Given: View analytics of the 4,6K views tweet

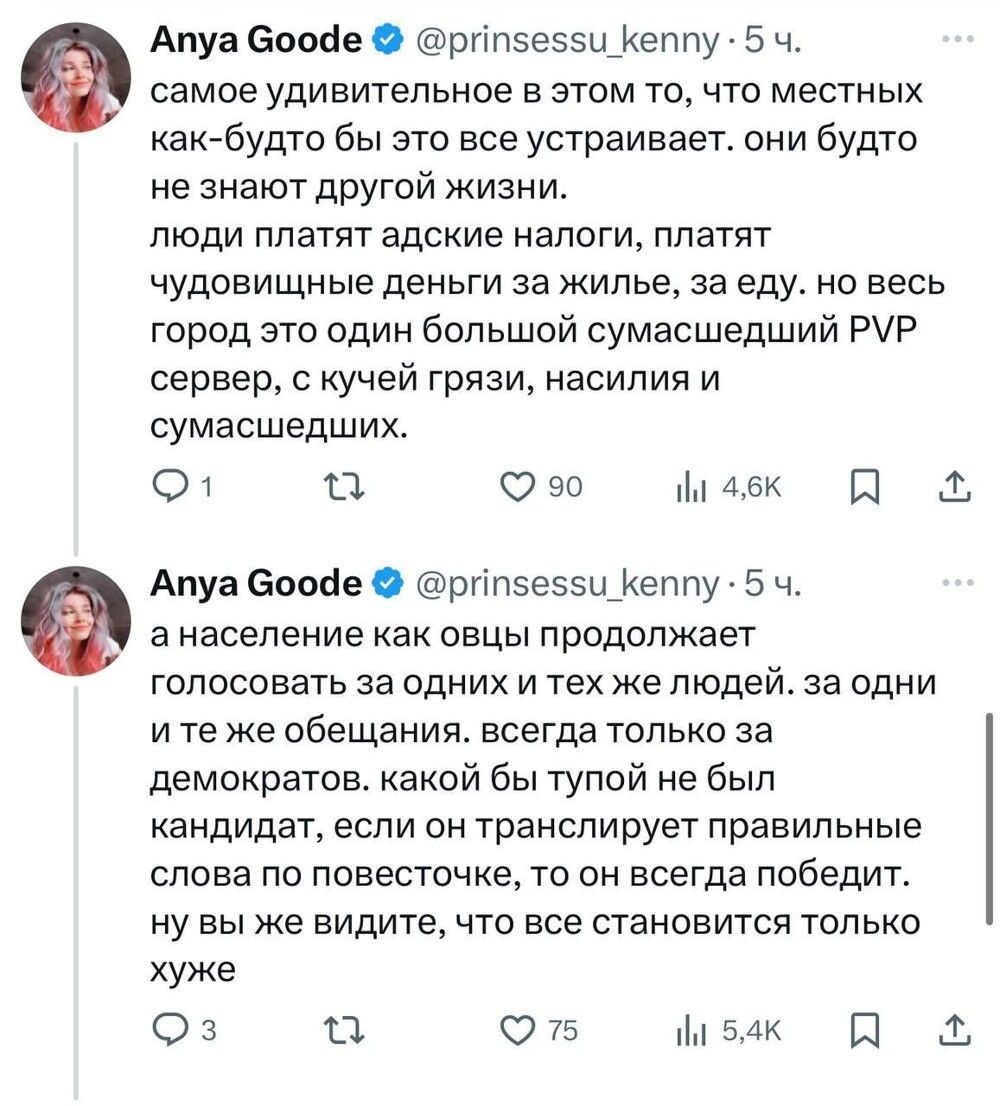Looking at the screenshot, I should click(x=688, y=487).
